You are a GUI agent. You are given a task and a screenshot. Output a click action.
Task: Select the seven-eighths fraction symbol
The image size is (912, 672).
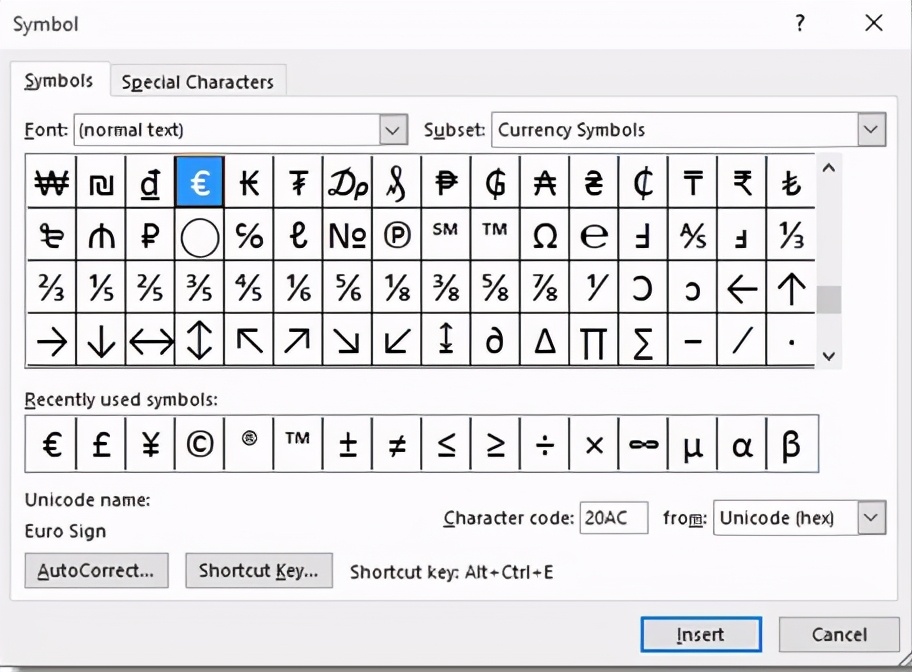coord(544,287)
